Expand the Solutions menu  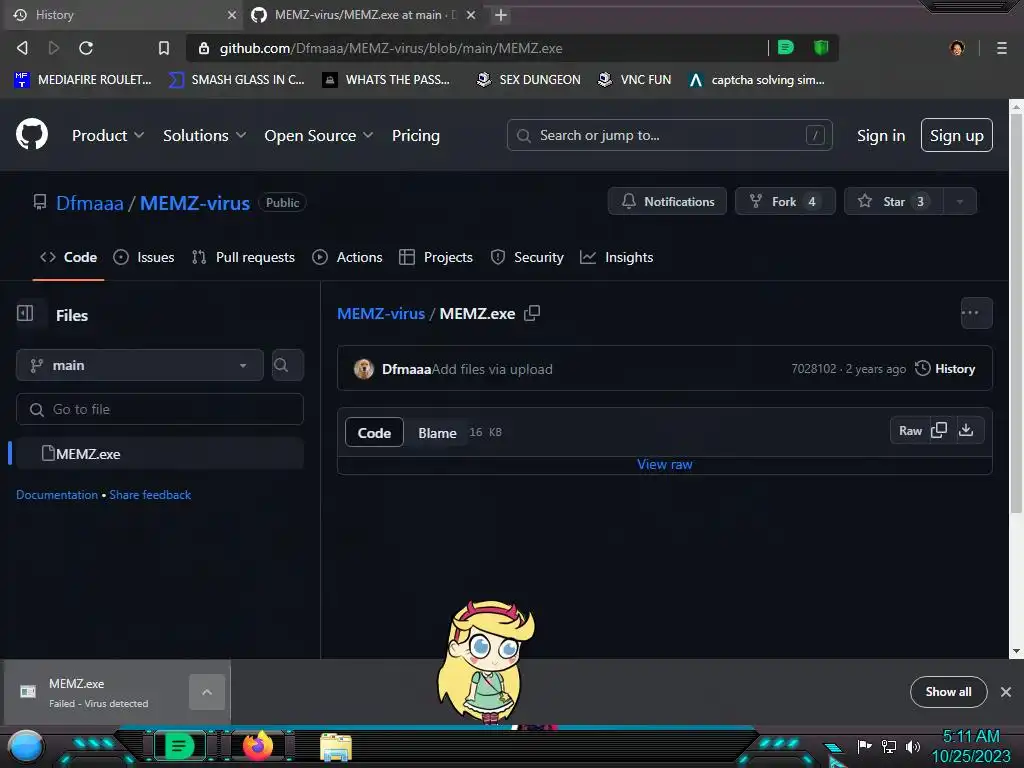tap(204, 135)
